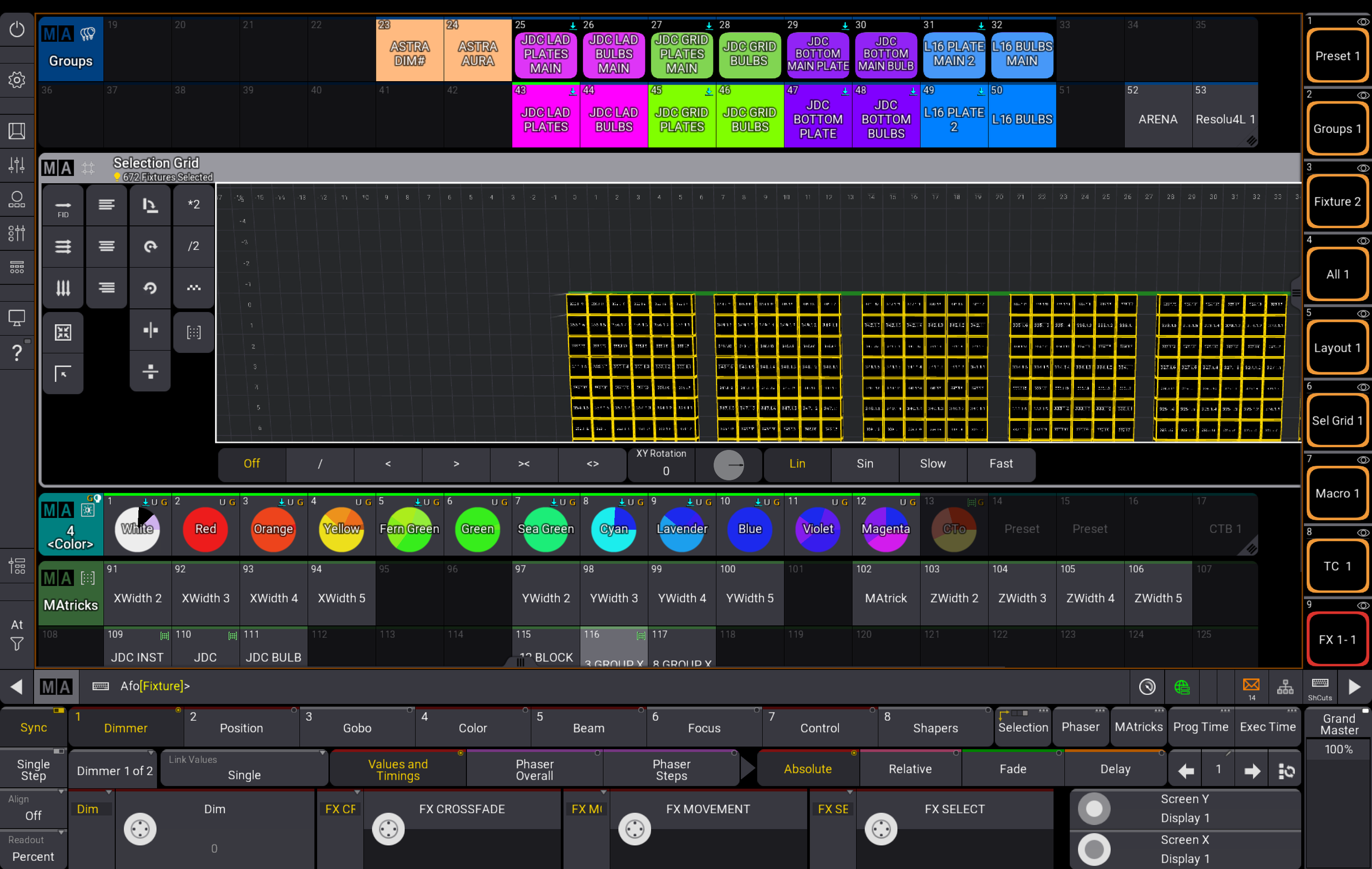Click the dotted bracket selection icon
This screenshot has width=1372, height=869.
194,332
